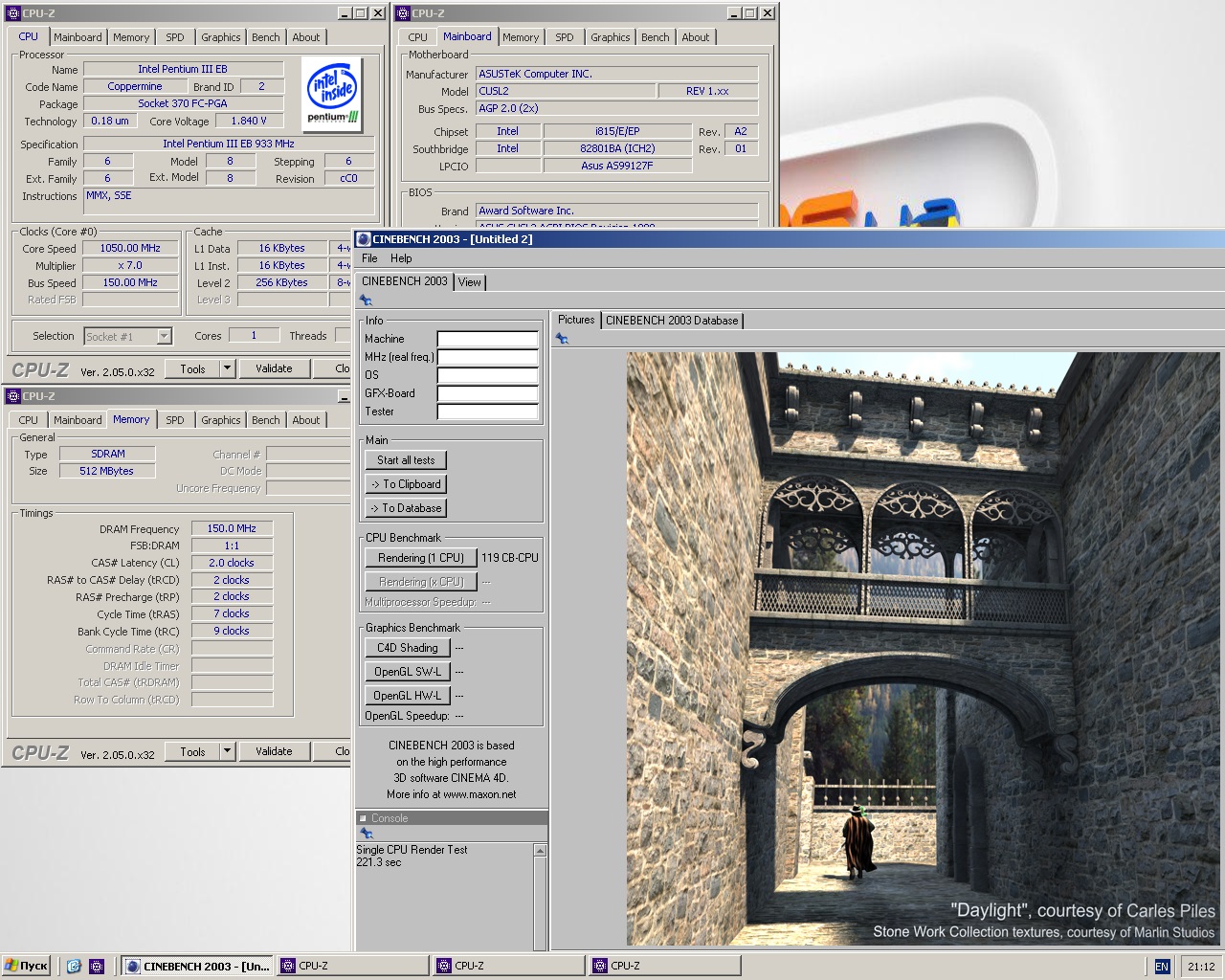Click Tools button in CPU-Z Memory window
The width and height of the screenshot is (1225, 980).
[192, 751]
